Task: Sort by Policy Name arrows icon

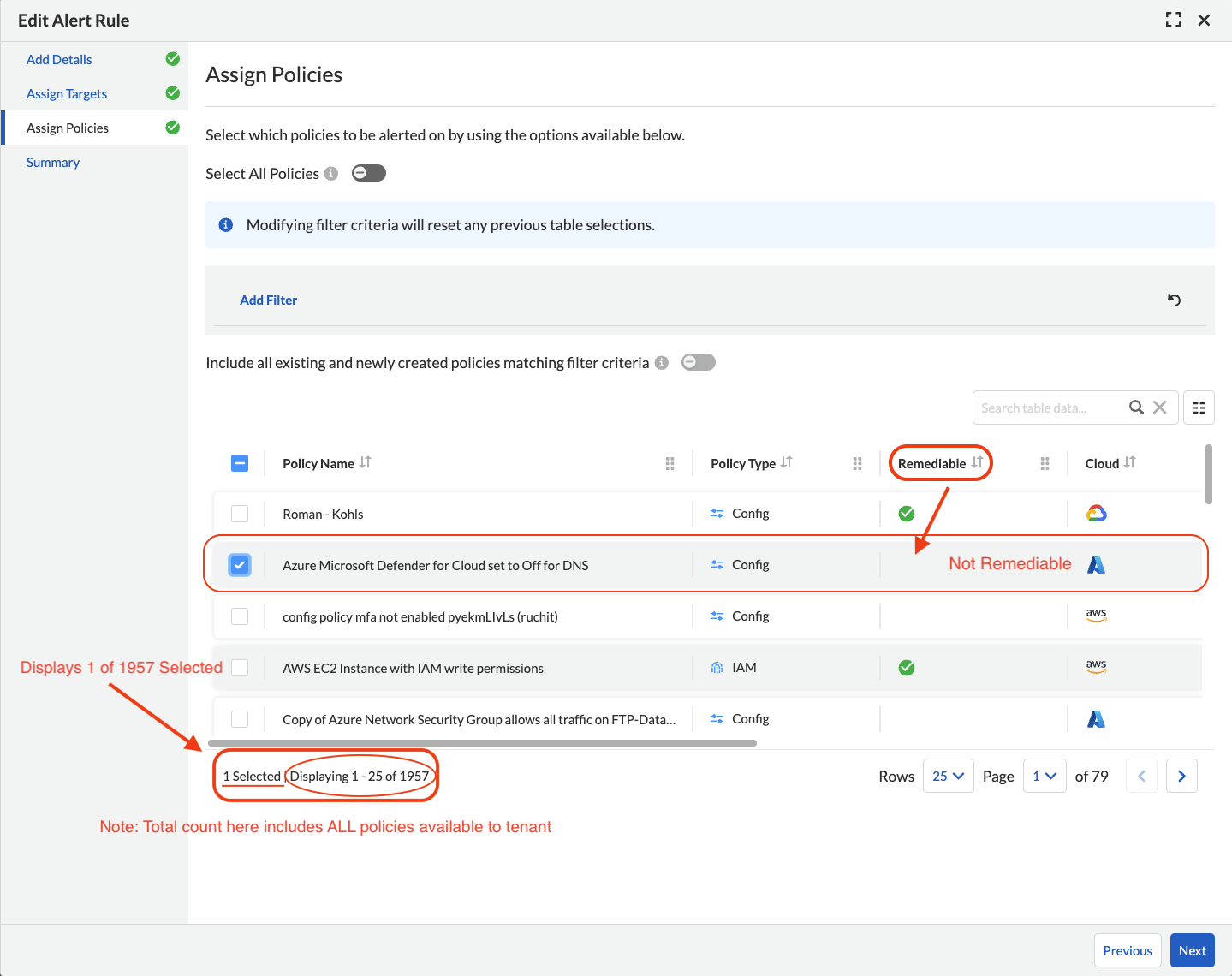Action: click(366, 462)
